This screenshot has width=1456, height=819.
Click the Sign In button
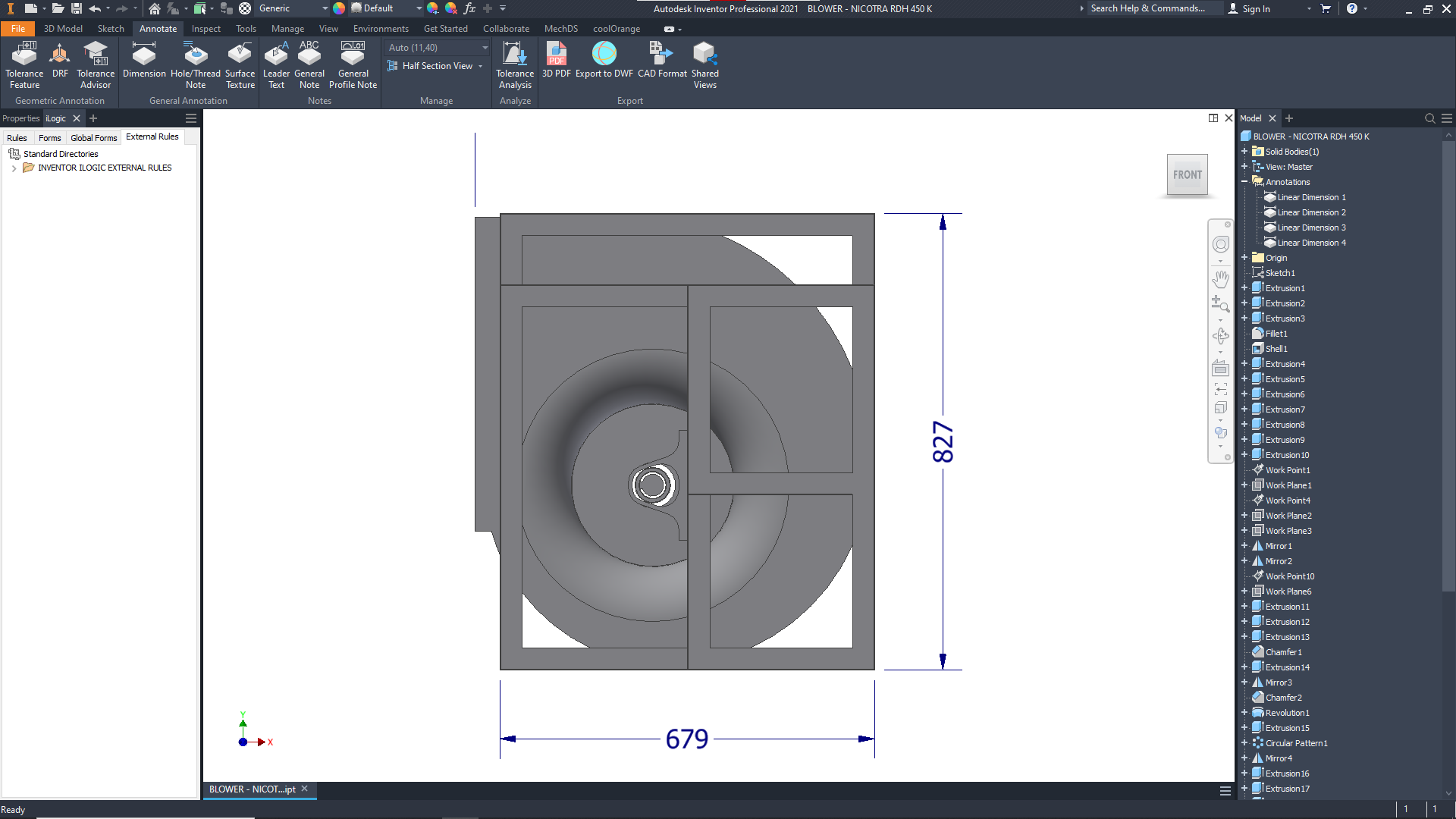1255,9
